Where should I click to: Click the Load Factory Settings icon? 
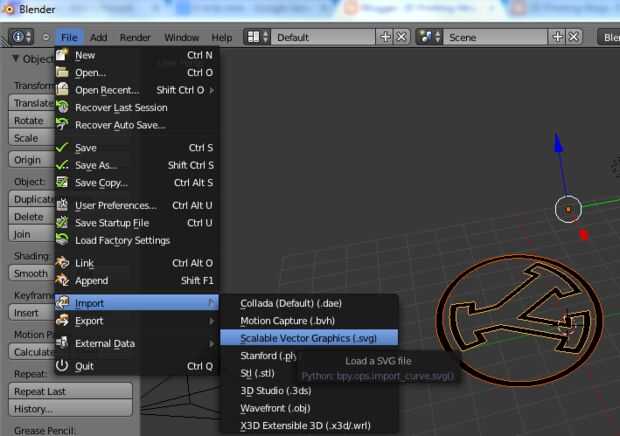[62, 240]
